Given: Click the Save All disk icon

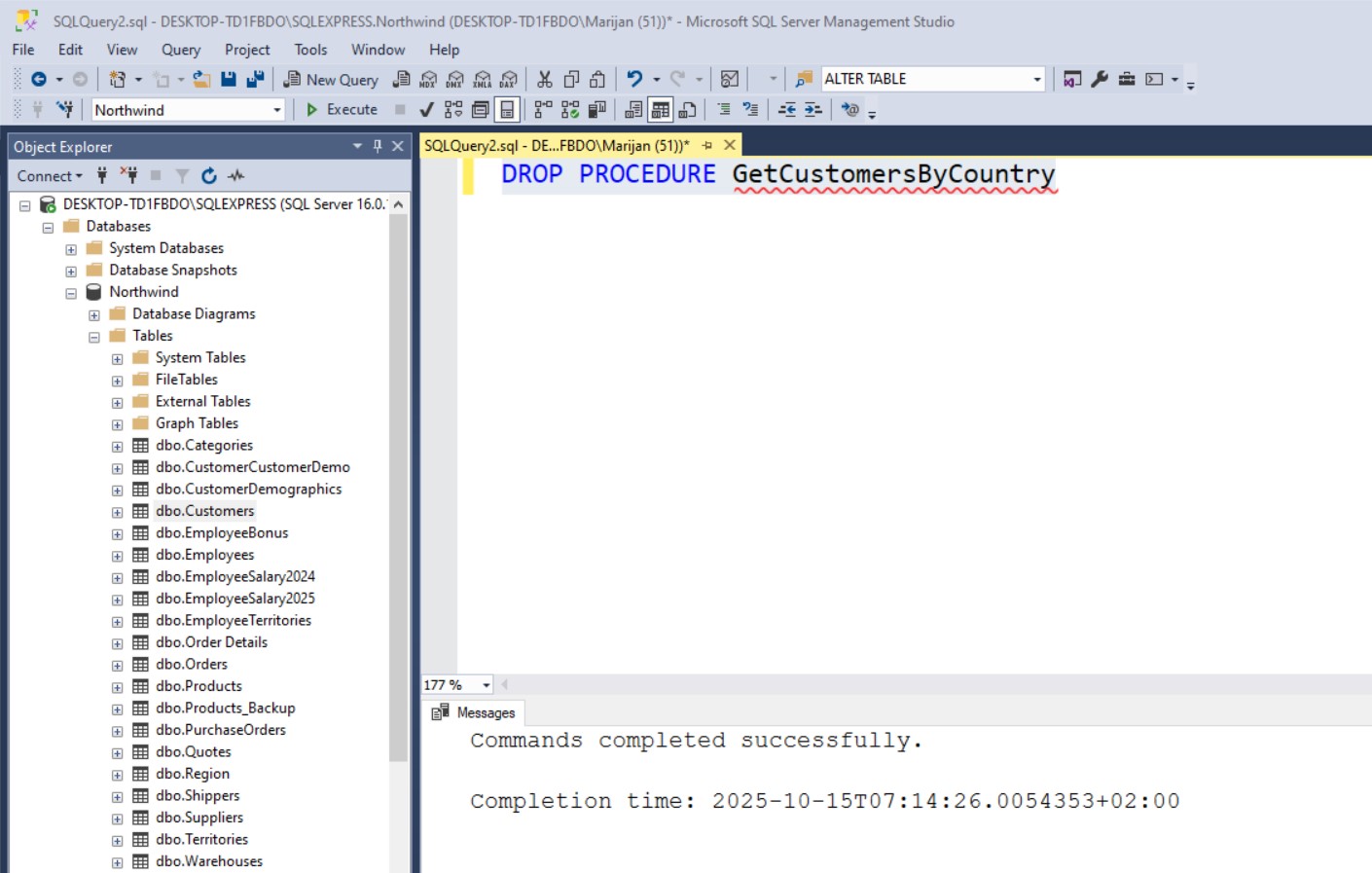Looking at the screenshot, I should tap(255, 80).
